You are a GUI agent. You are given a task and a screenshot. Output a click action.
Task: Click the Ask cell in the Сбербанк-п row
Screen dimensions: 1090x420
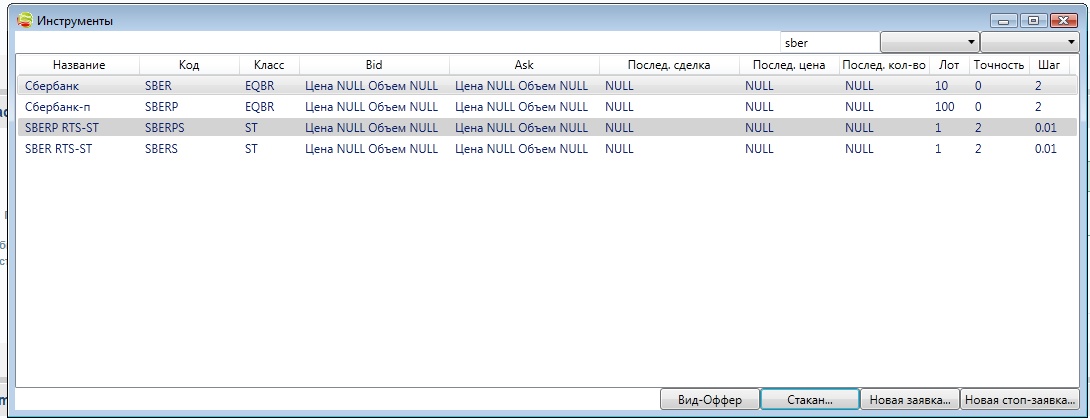521,107
